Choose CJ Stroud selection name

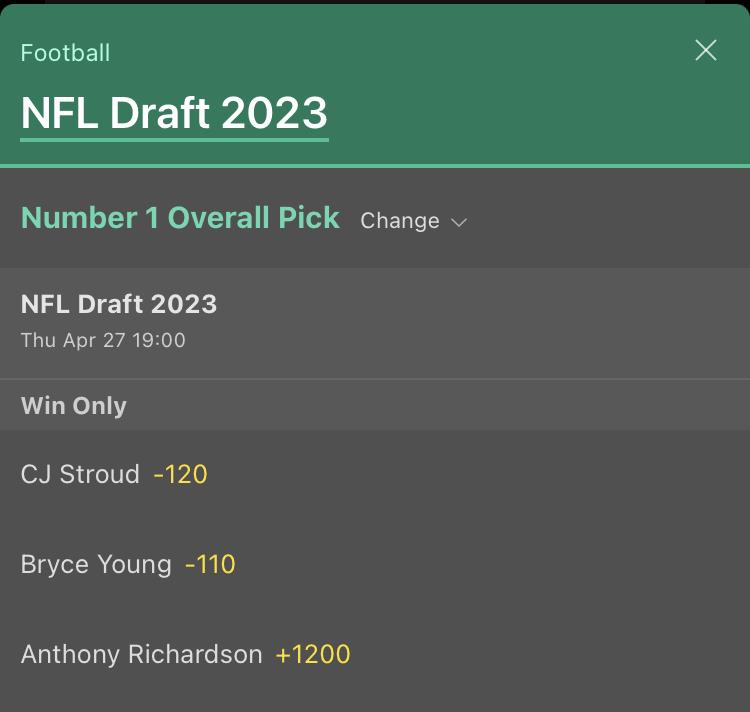80,474
